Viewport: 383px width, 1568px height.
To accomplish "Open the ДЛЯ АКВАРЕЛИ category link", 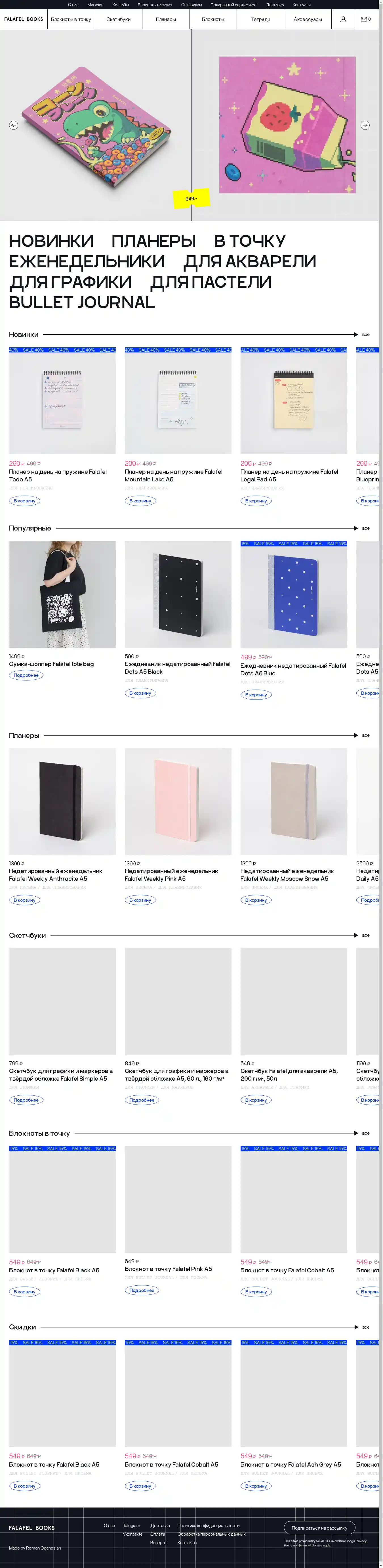I will [x=249, y=262].
